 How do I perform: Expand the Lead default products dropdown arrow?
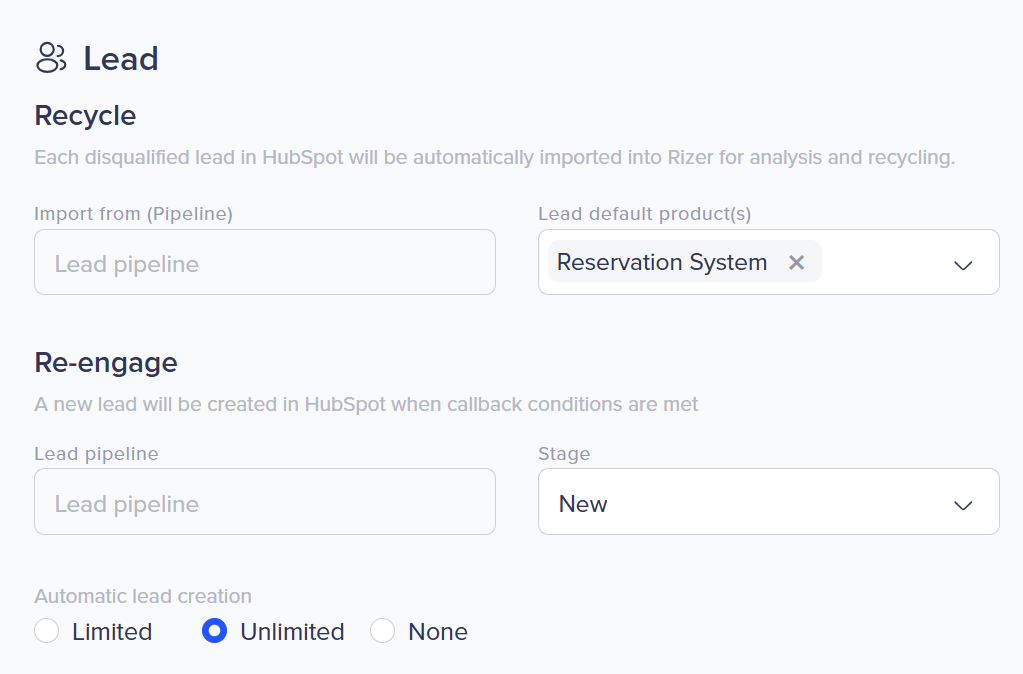click(x=963, y=264)
